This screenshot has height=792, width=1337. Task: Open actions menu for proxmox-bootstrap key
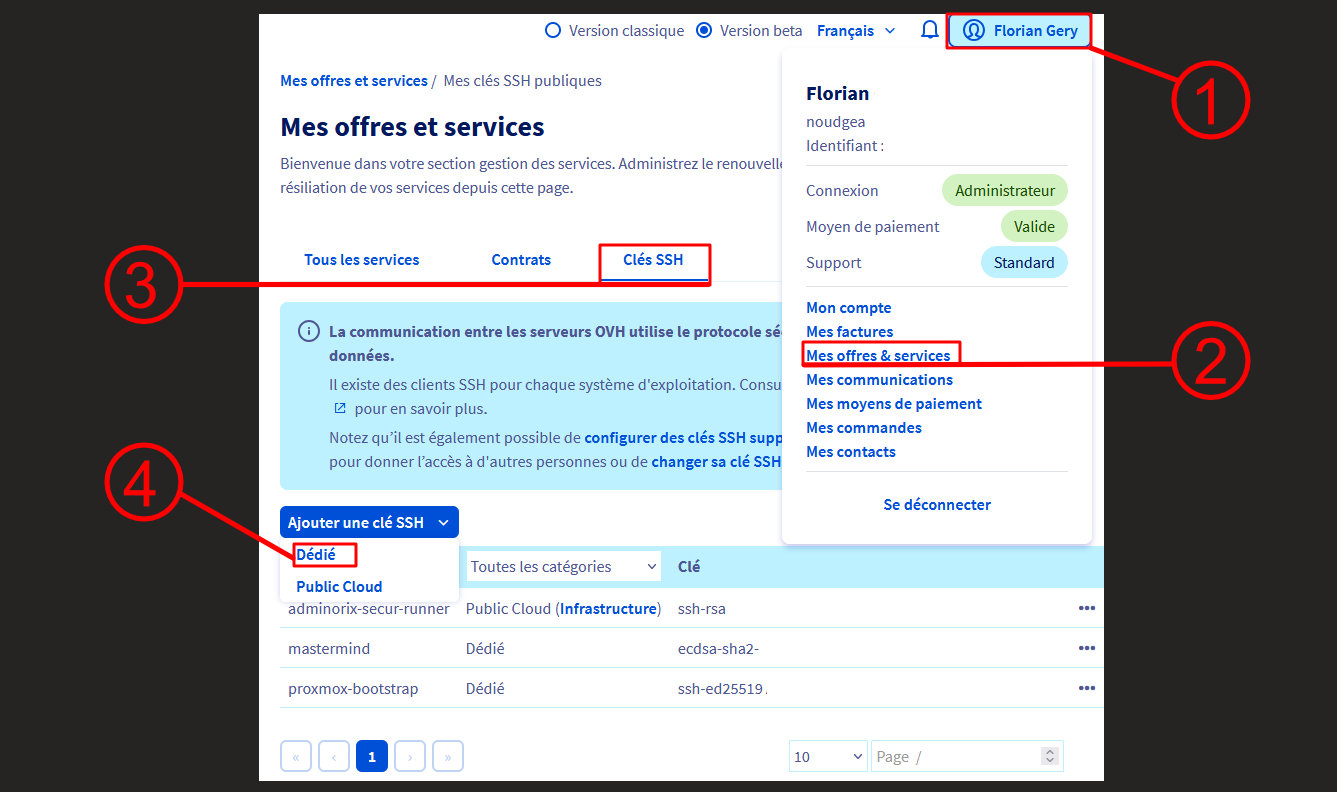tap(1086, 687)
